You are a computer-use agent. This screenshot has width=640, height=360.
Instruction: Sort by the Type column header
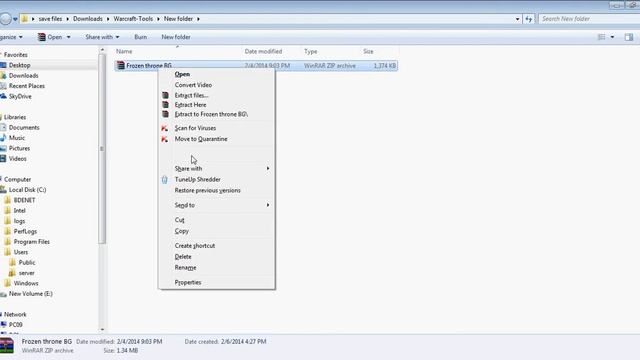[x=311, y=51]
